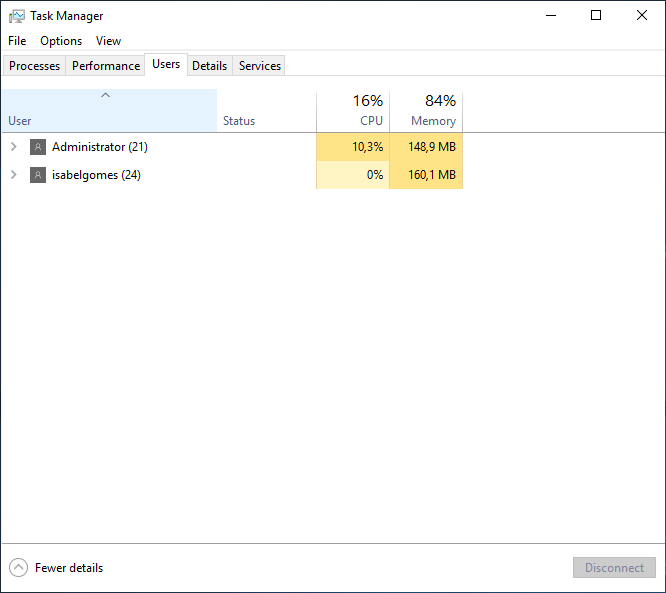
Task: Open the File menu
Action: tap(17, 41)
